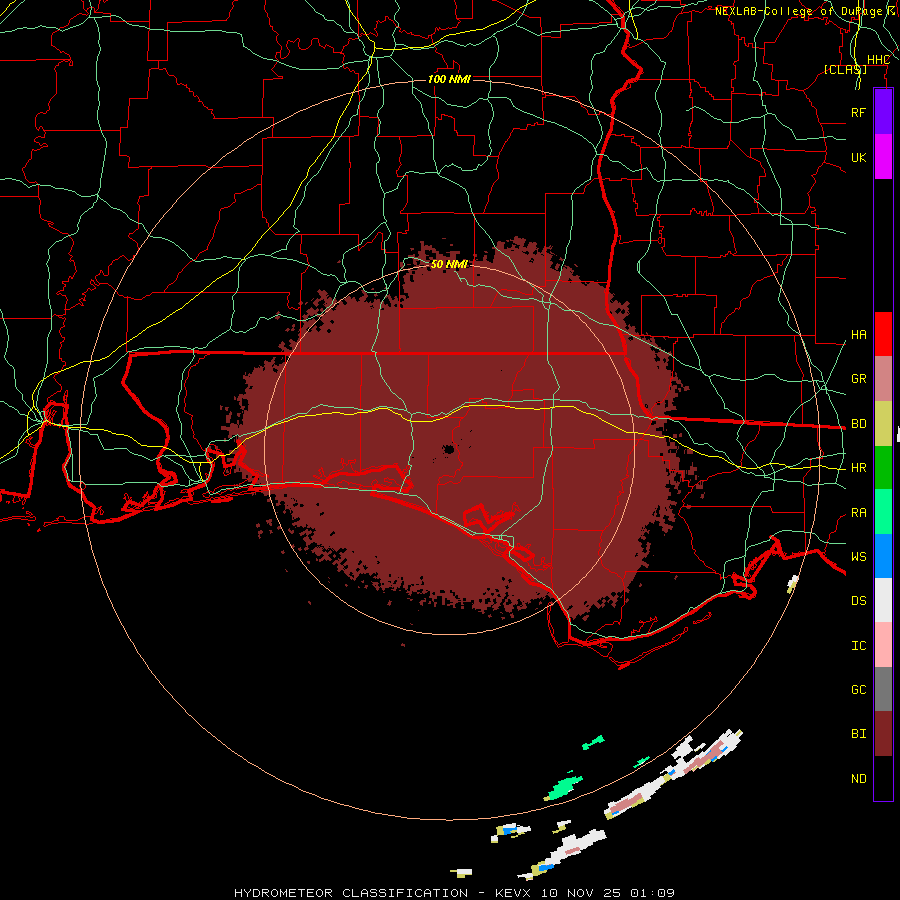Click the 01:09 timestamp
This screenshot has height=900, width=900.
coord(652,893)
